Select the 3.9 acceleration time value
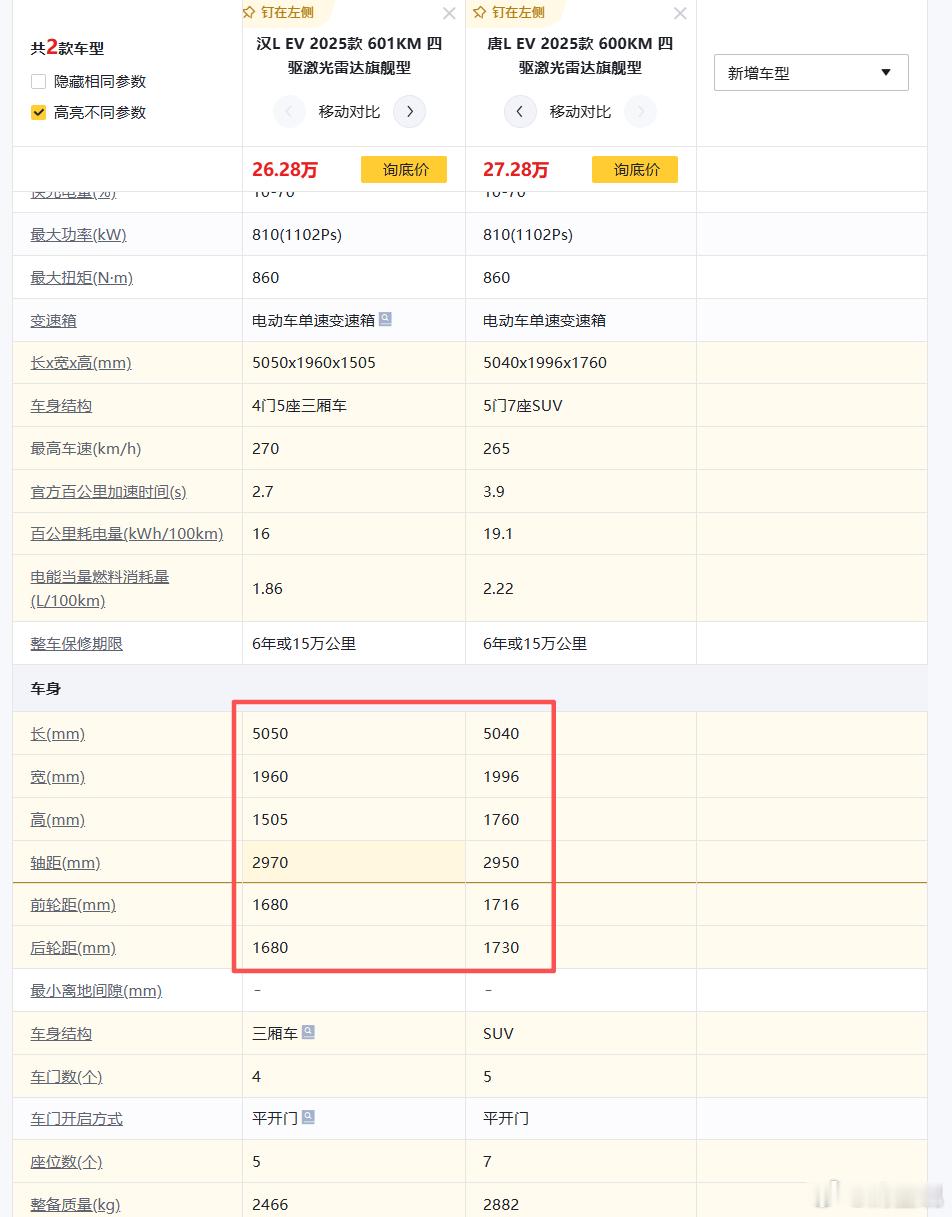952x1217 pixels. 494,492
